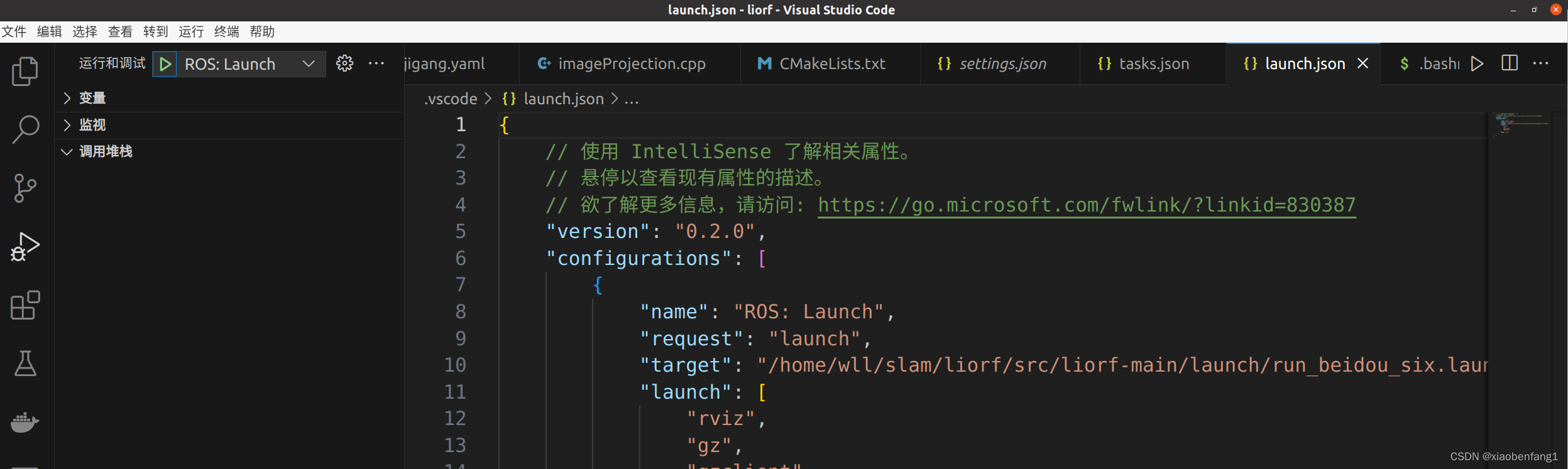Screen dimensions: 1568x469
Task: Click .vscode folder in breadcrumb
Action: (x=451, y=99)
